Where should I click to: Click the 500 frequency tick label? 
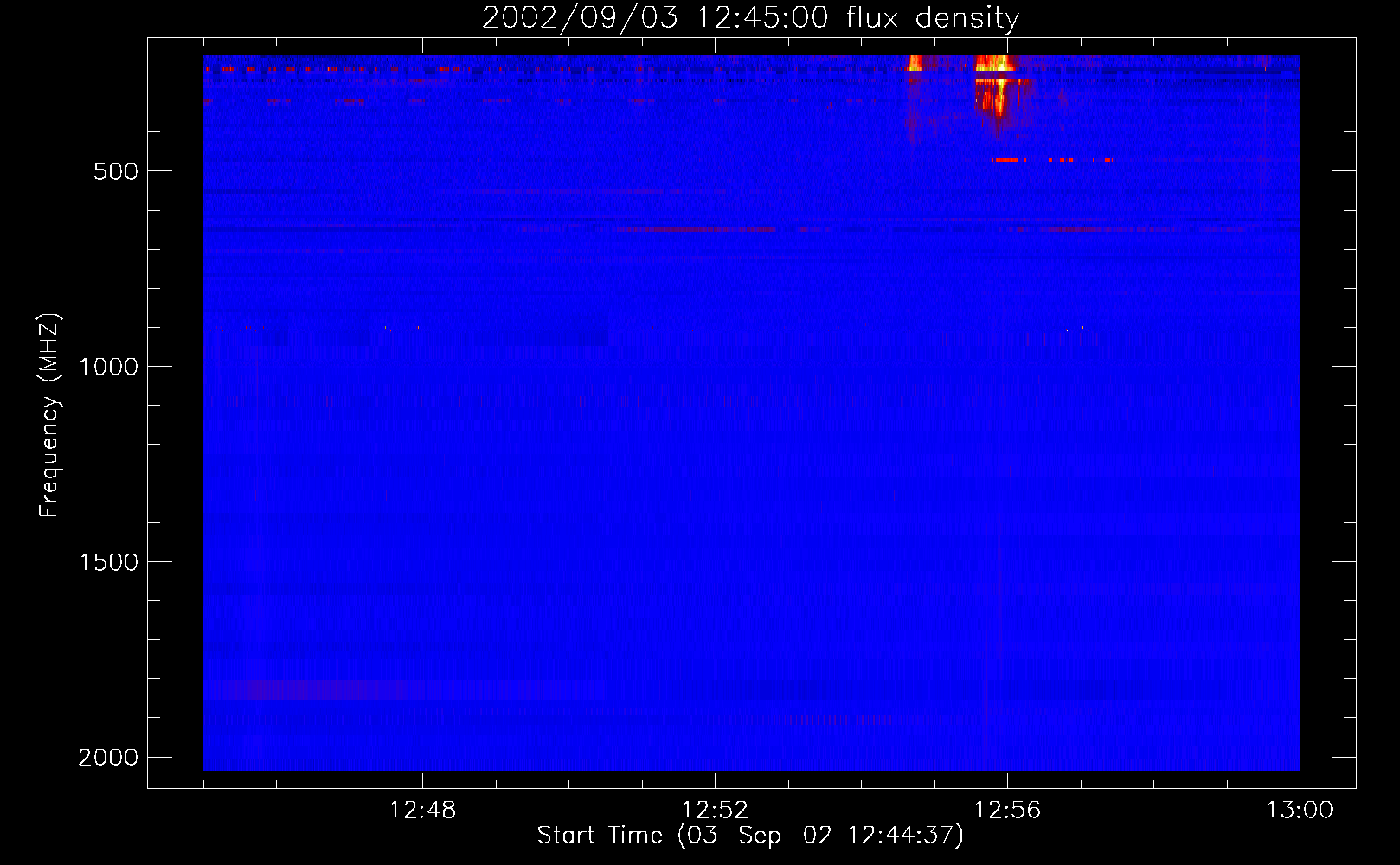point(116,171)
